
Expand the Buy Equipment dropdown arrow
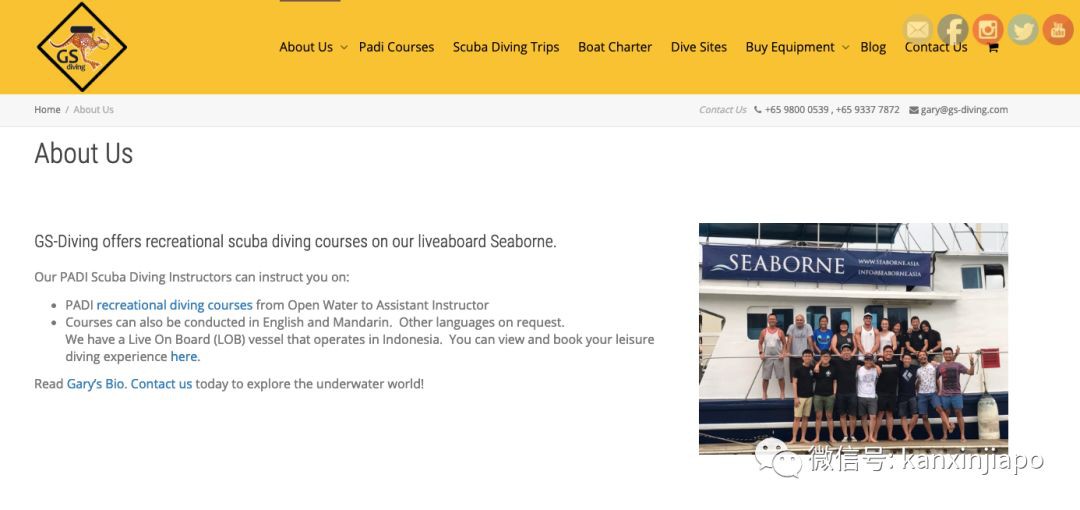[x=845, y=47]
